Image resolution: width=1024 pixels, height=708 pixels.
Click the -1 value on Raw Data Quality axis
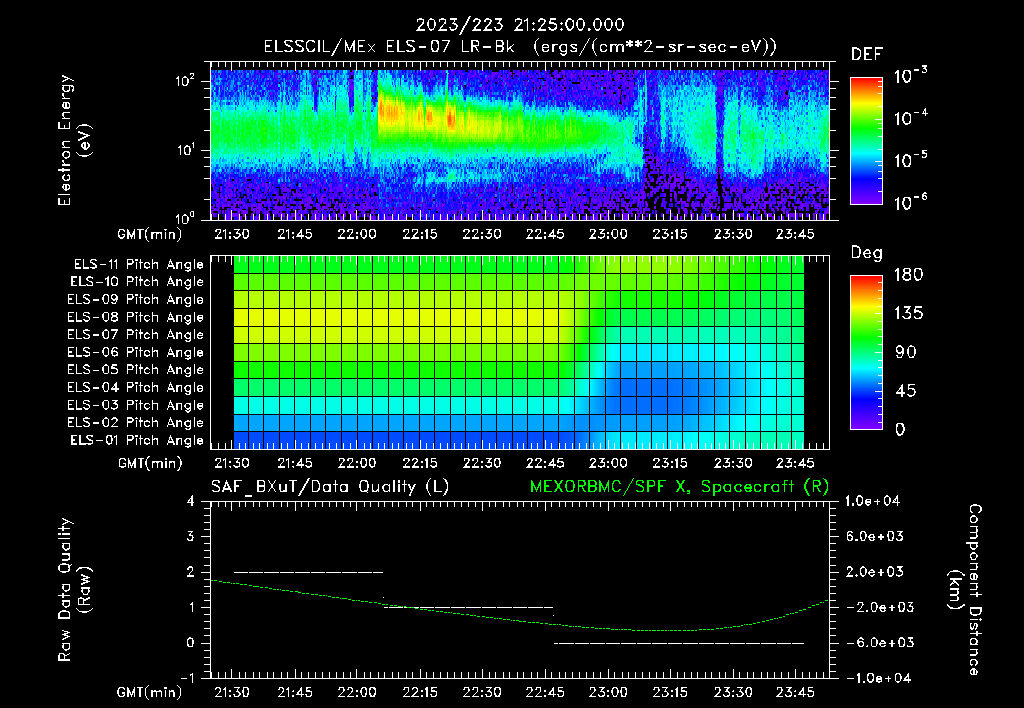coord(187,678)
